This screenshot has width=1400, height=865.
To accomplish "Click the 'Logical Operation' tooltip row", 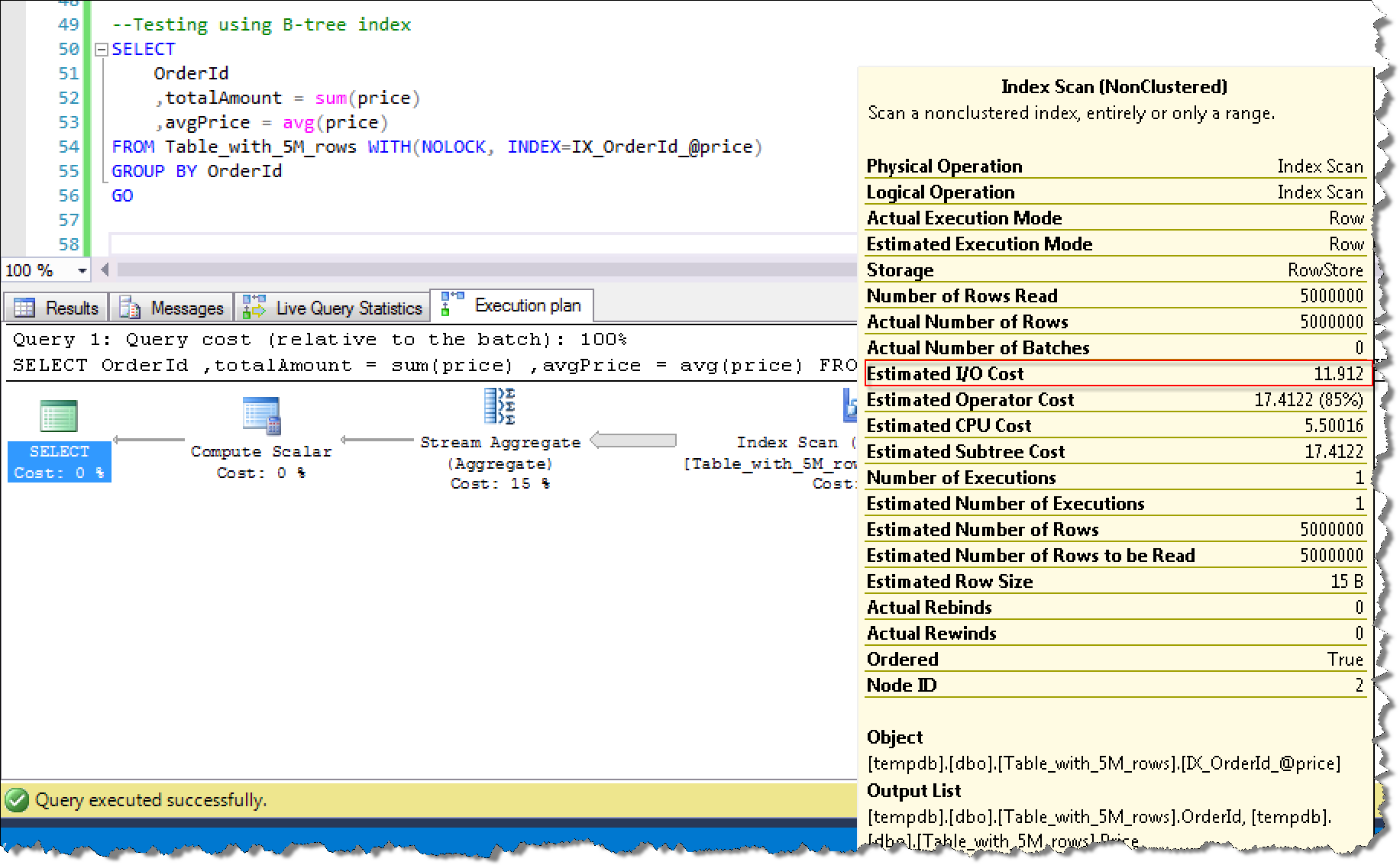I will pos(1115,192).
